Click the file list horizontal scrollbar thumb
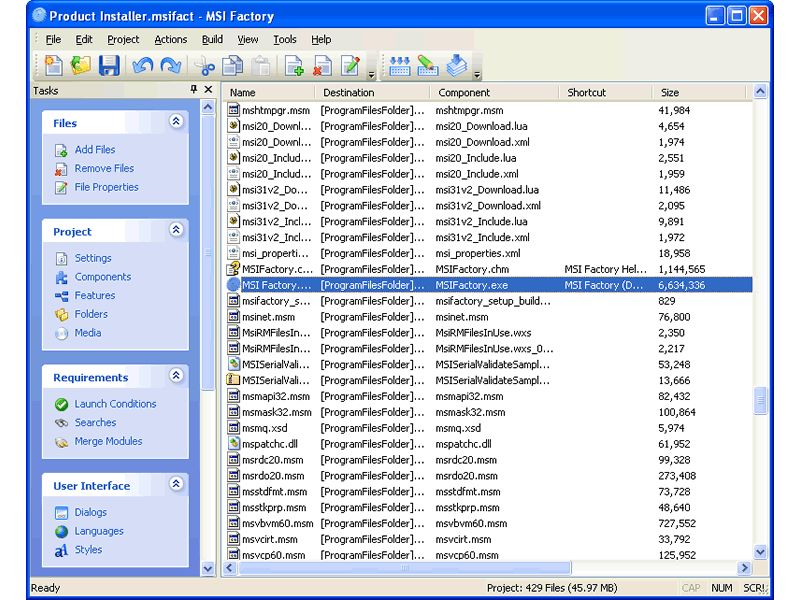Screen dimensions: 800x600 point(405,568)
